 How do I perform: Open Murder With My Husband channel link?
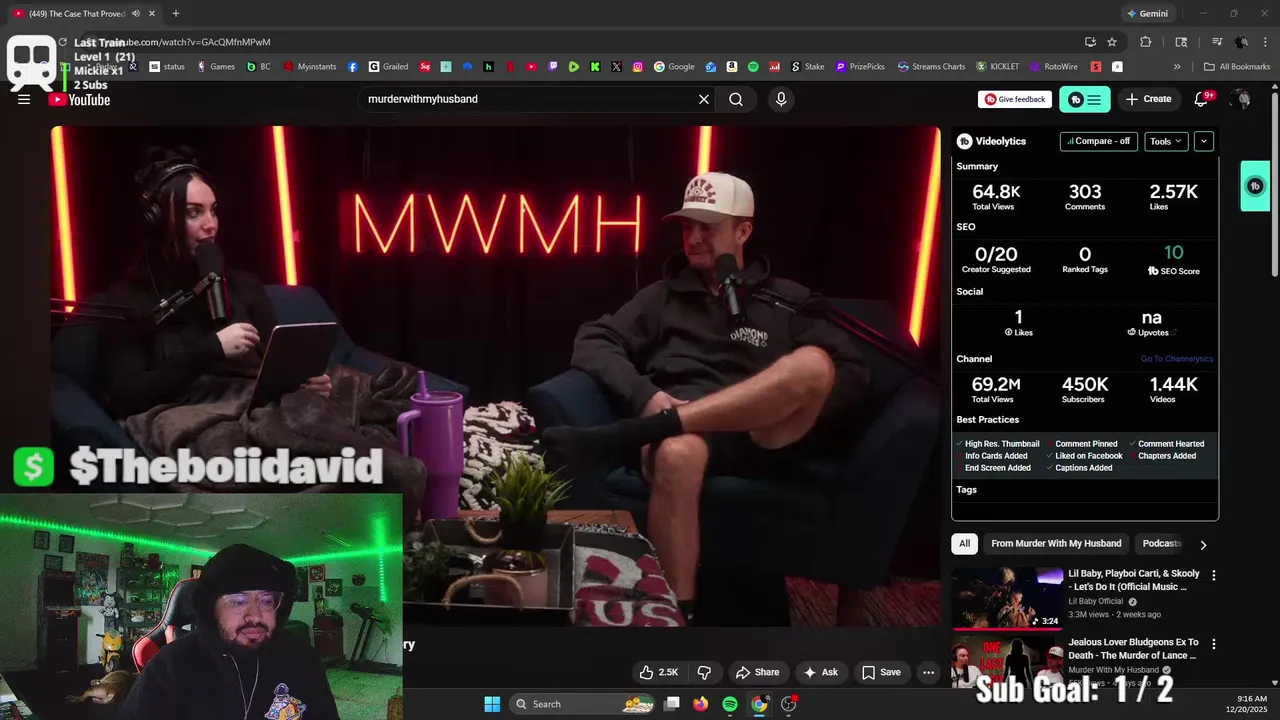point(1113,670)
